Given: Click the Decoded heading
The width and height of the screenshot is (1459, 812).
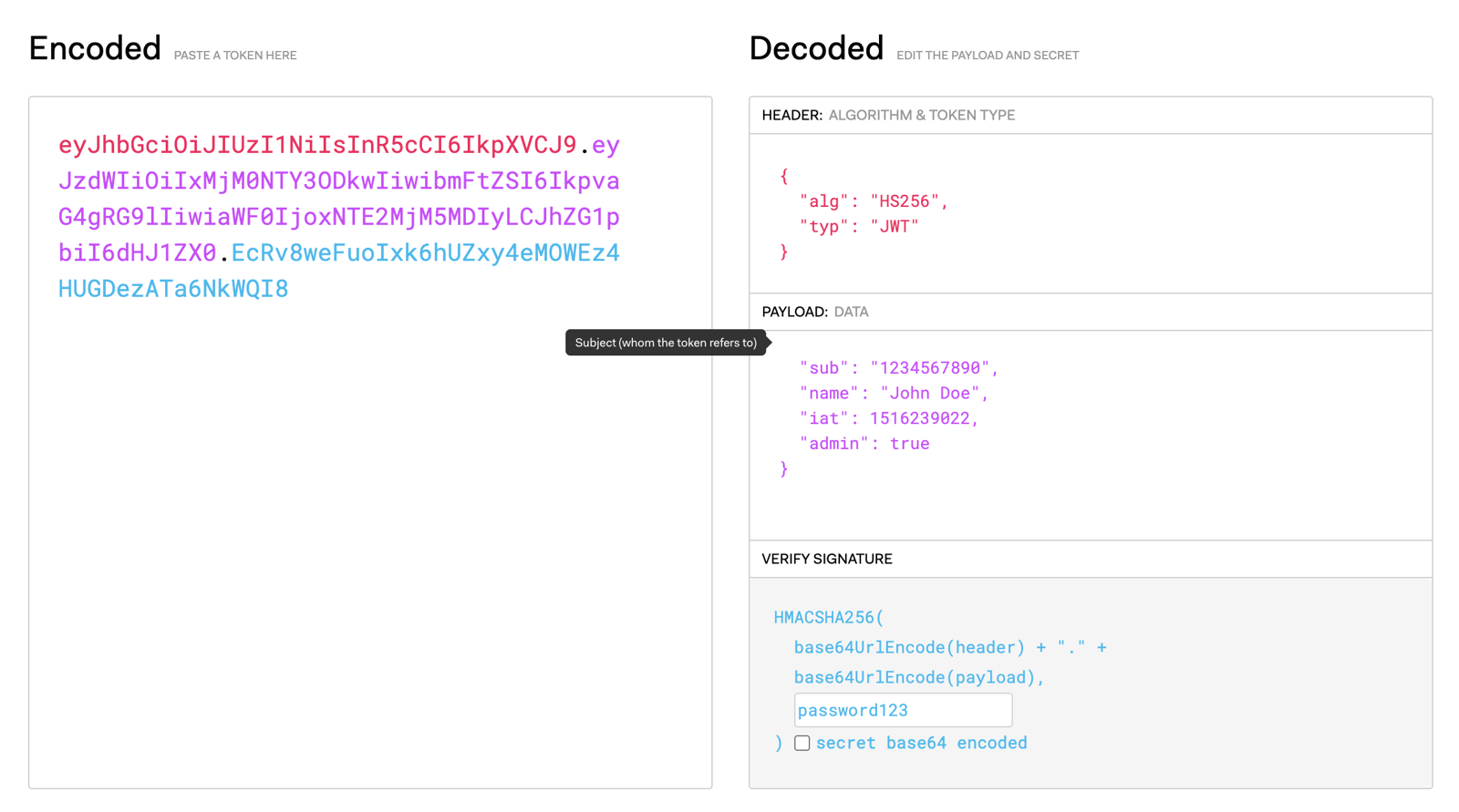Looking at the screenshot, I should pyautogui.click(x=815, y=48).
